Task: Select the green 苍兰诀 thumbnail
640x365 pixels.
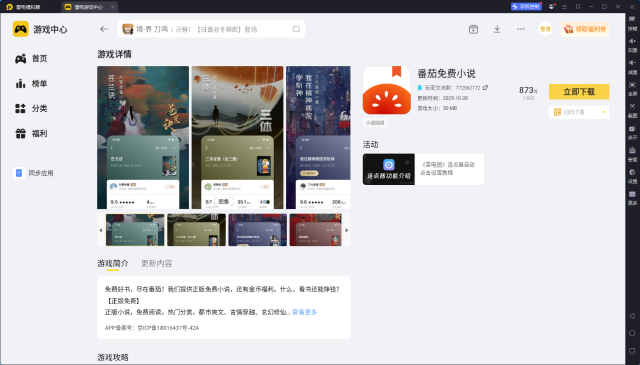Action: [x=135, y=230]
